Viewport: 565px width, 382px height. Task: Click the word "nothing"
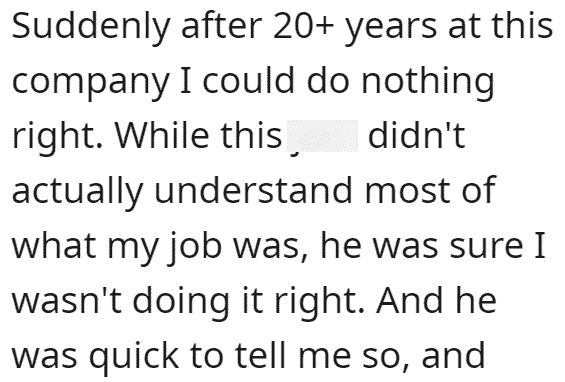click(428, 81)
